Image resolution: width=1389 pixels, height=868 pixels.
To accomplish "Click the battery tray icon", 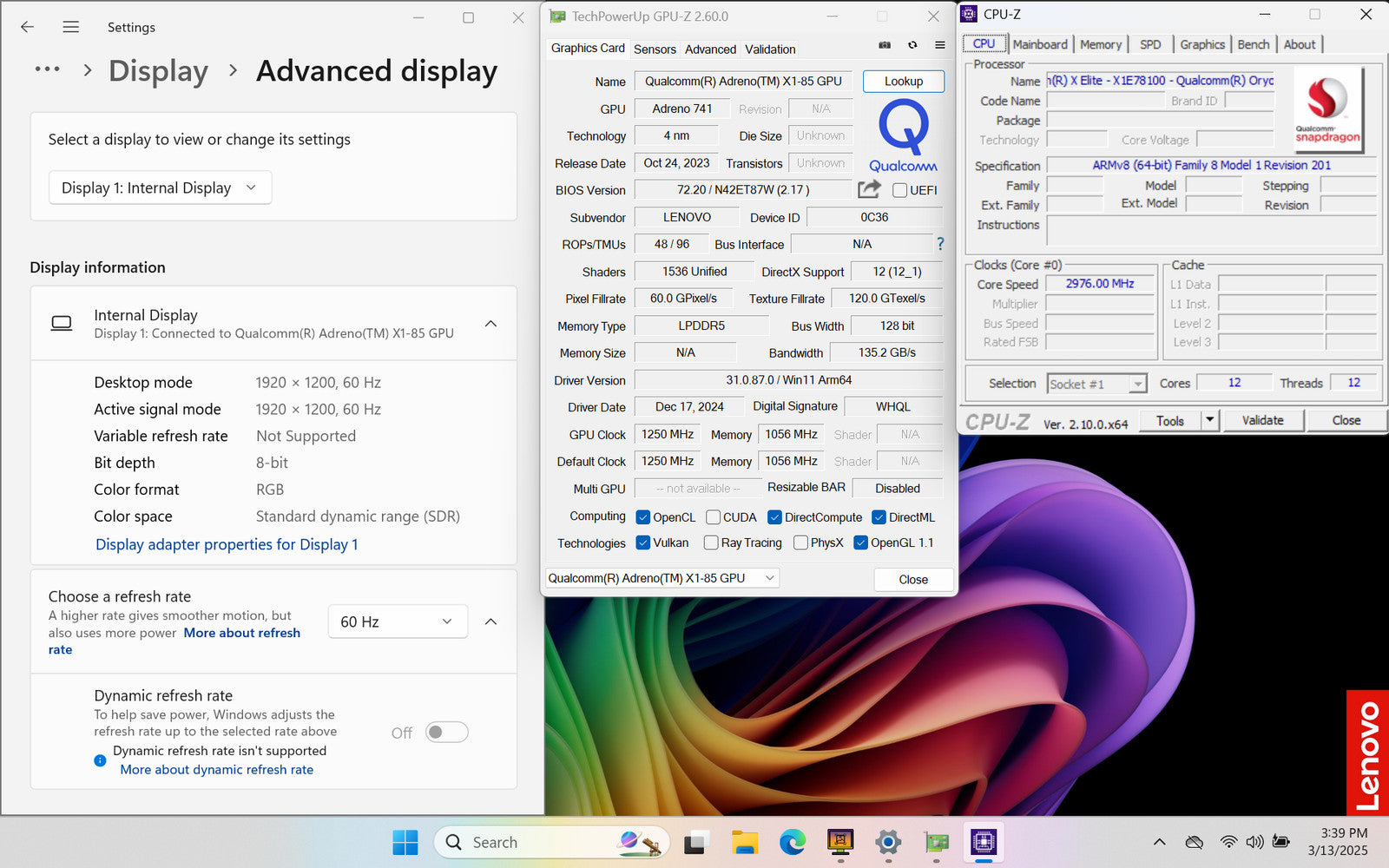I will (x=1280, y=842).
